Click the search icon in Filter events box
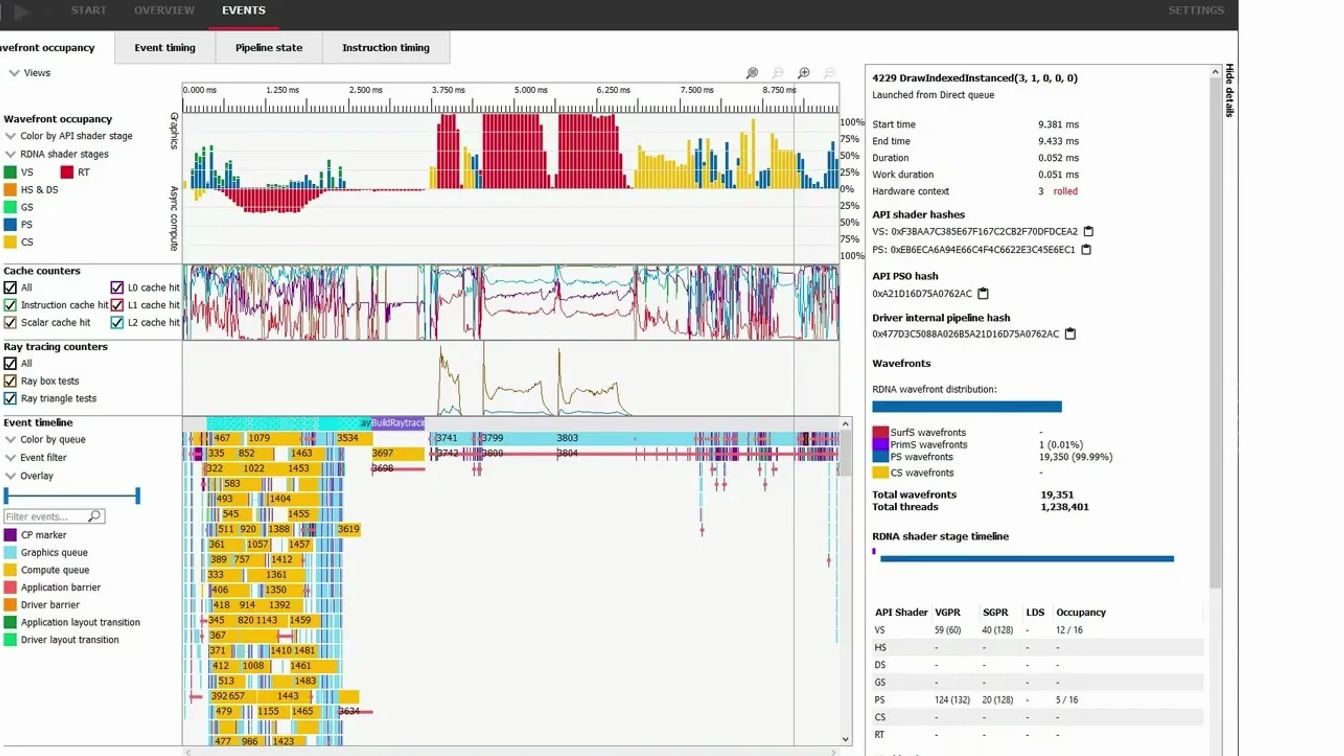 click(94, 516)
